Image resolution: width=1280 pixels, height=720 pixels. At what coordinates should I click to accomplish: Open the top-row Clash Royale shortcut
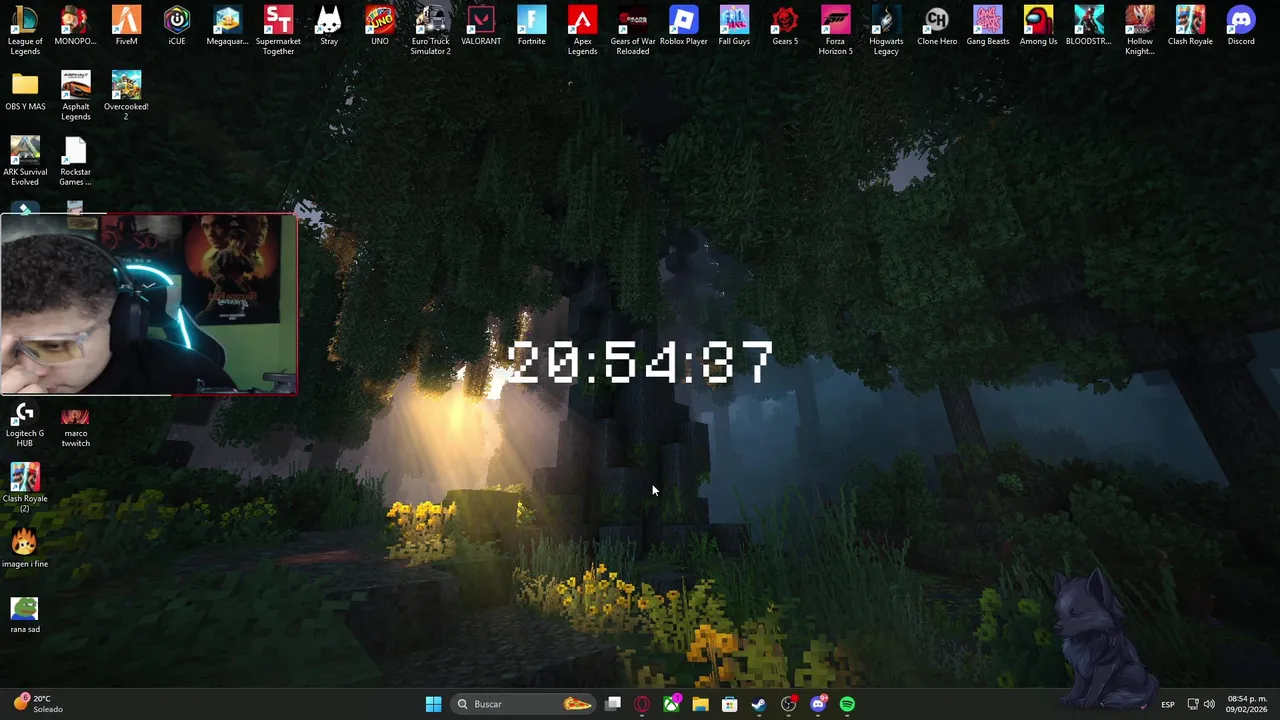click(1190, 25)
